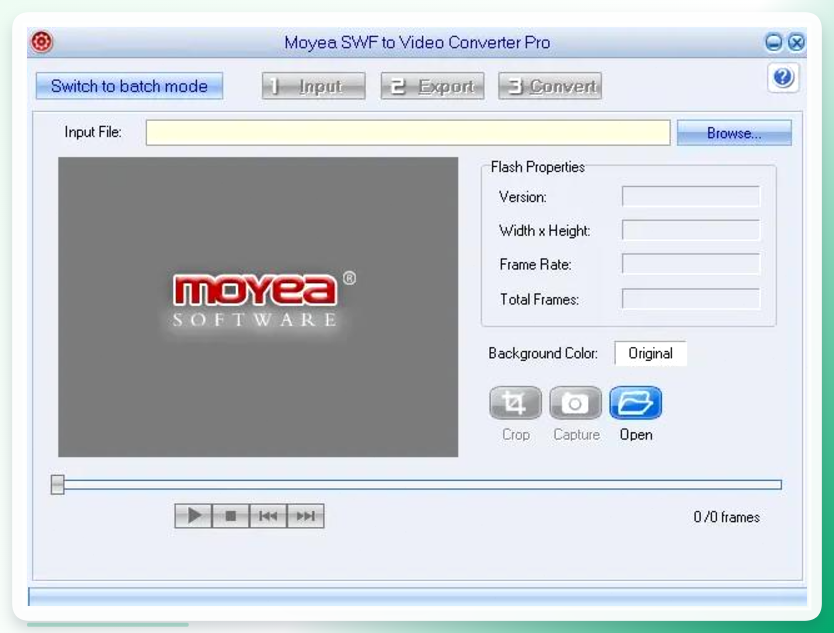
Task: Click the Total Frames property field
Action: click(x=691, y=299)
